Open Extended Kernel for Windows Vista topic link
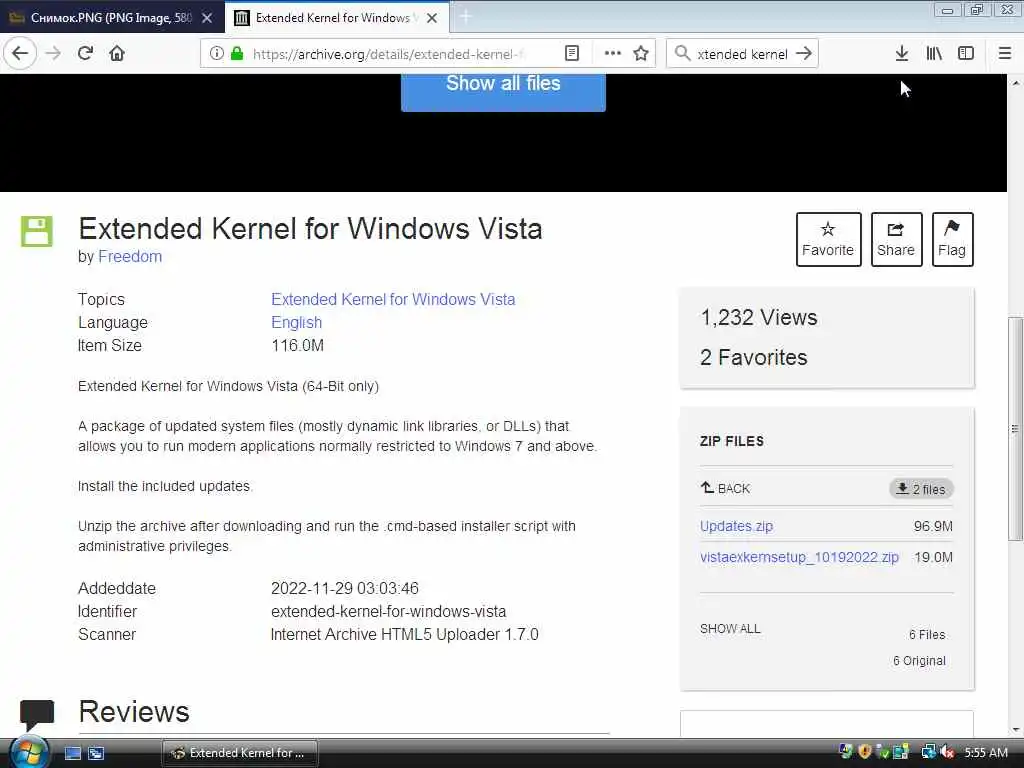The width and height of the screenshot is (1024, 768). click(x=393, y=299)
